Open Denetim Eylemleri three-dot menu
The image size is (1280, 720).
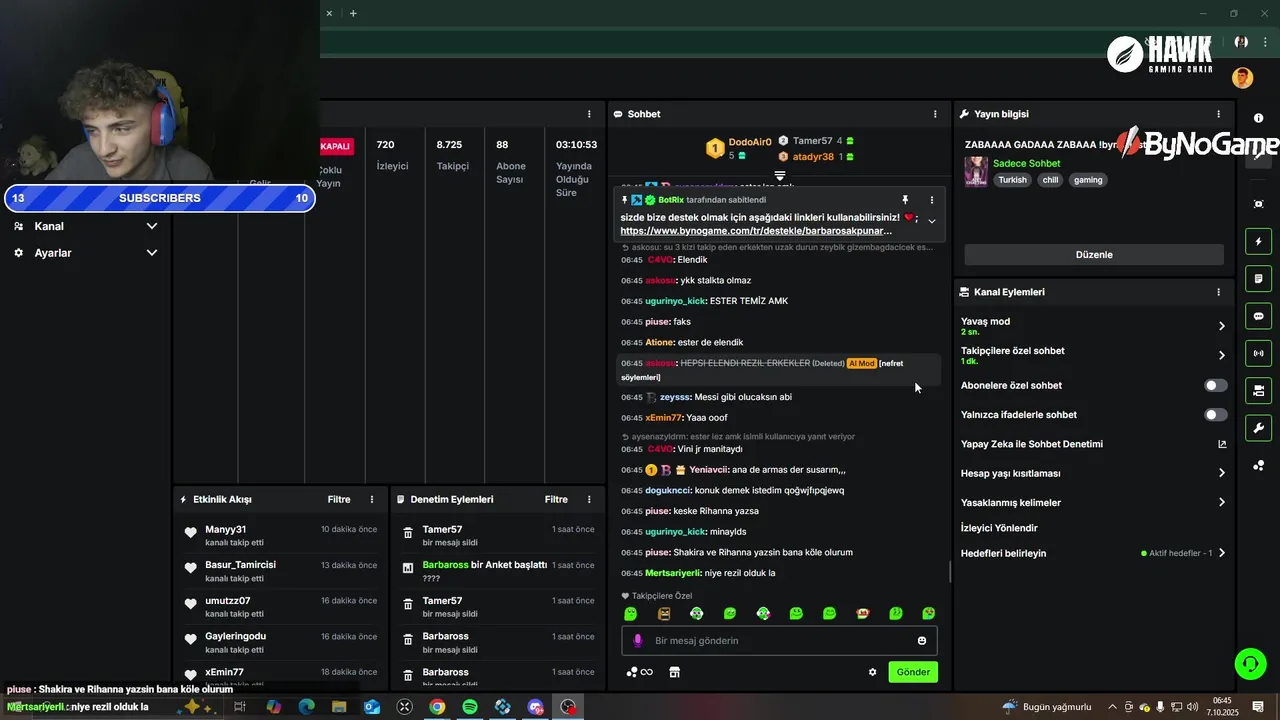pos(589,499)
